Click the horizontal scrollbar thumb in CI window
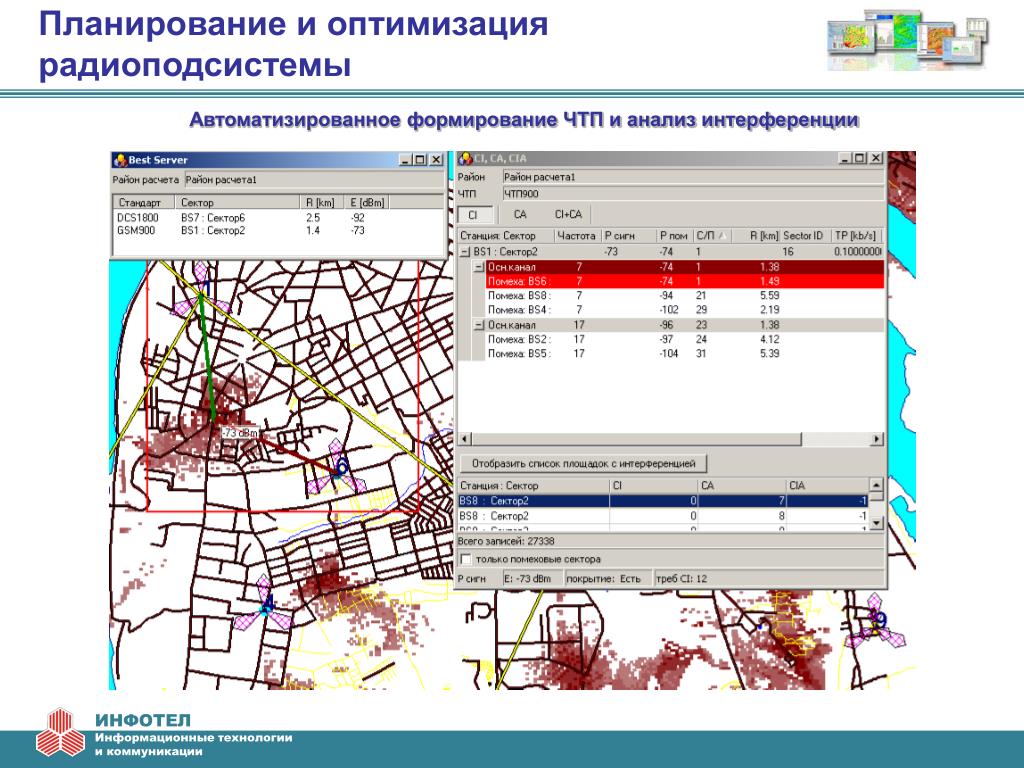The image size is (1024, 768). click(x=635, y=440)
